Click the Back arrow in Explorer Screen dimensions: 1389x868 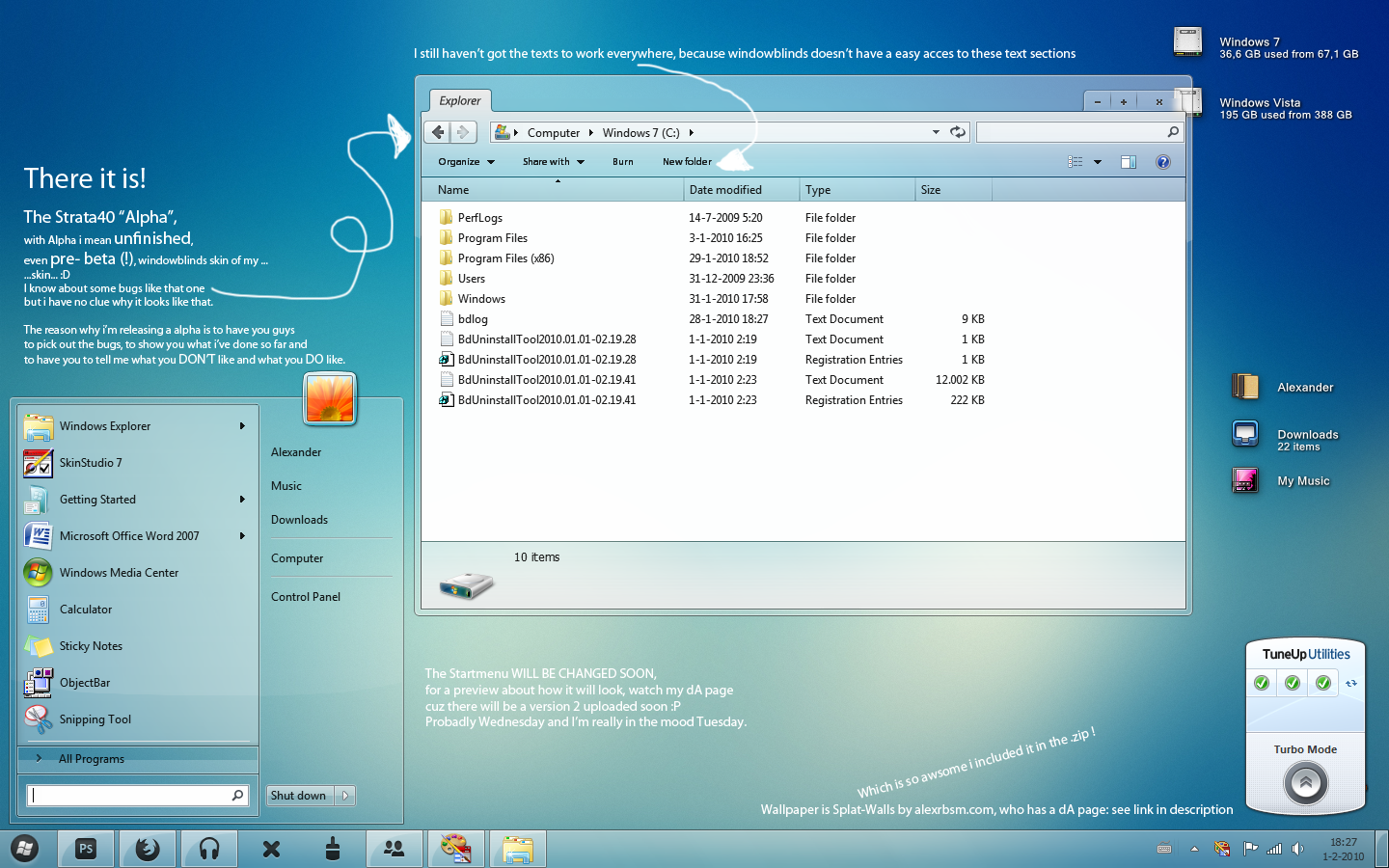coord(439,132)
